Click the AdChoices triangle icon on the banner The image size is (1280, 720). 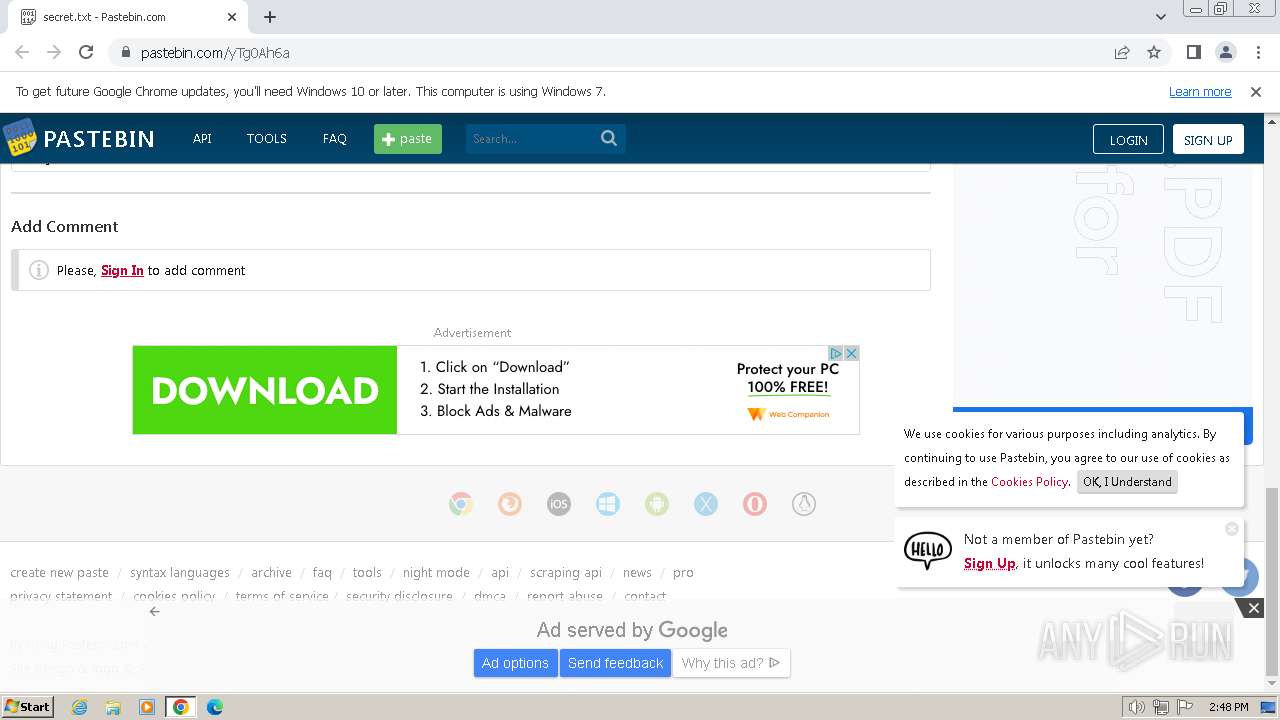[x=836, y=353]
